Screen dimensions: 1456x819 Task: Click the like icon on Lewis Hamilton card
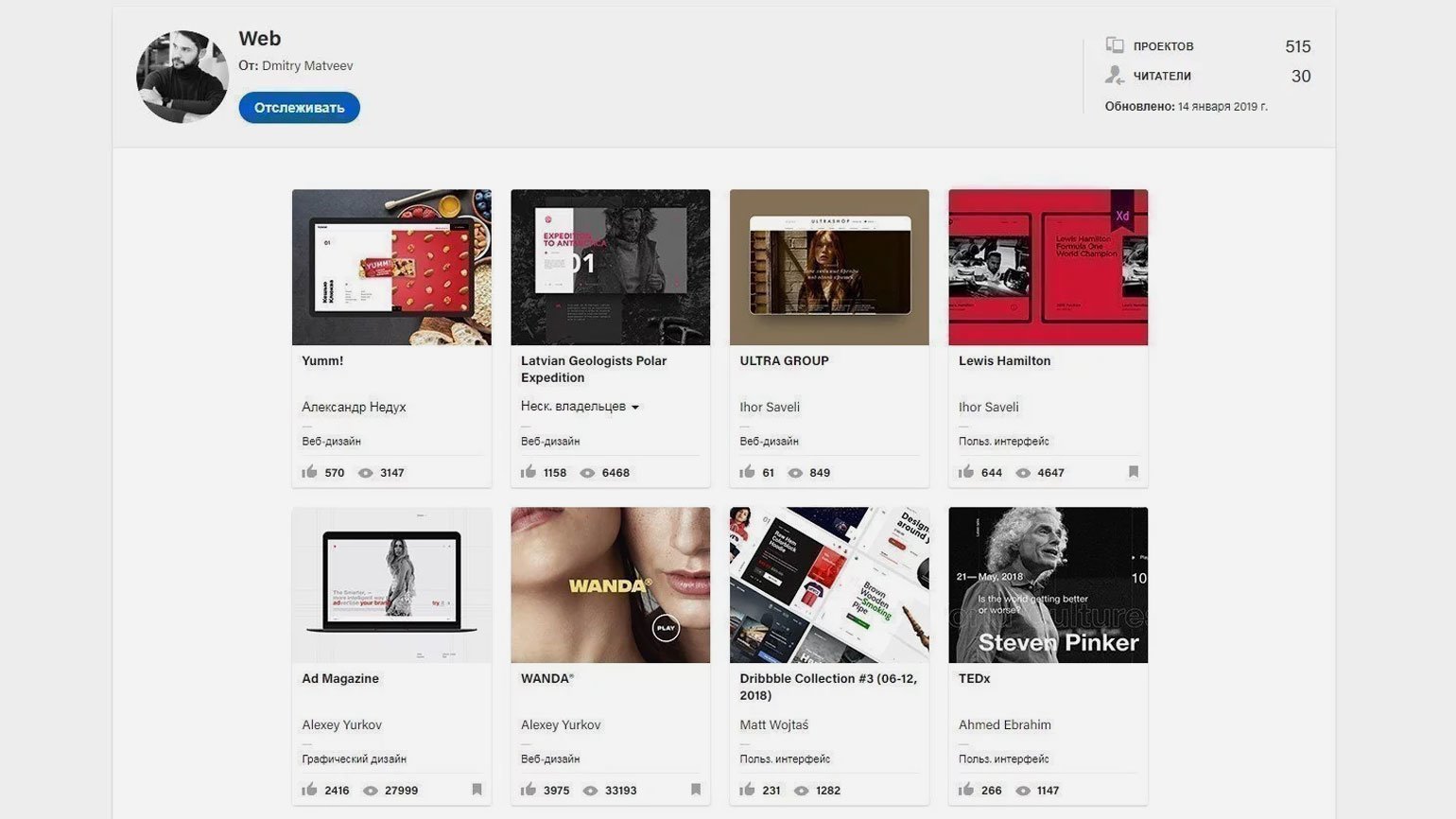pyautogui.click(x=965, y=471)
